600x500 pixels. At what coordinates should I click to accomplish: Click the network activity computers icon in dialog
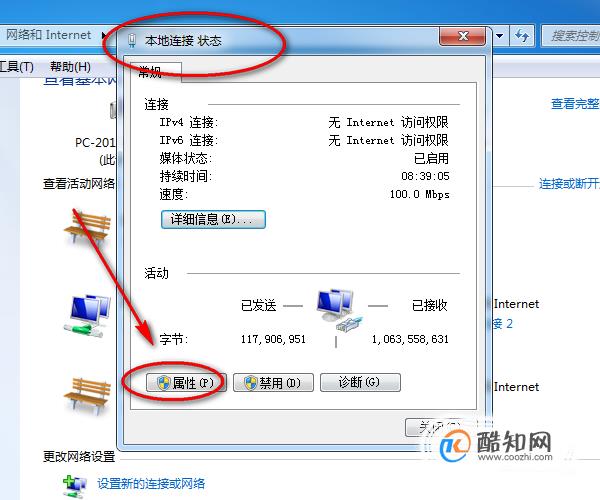(x=339, y=310)
